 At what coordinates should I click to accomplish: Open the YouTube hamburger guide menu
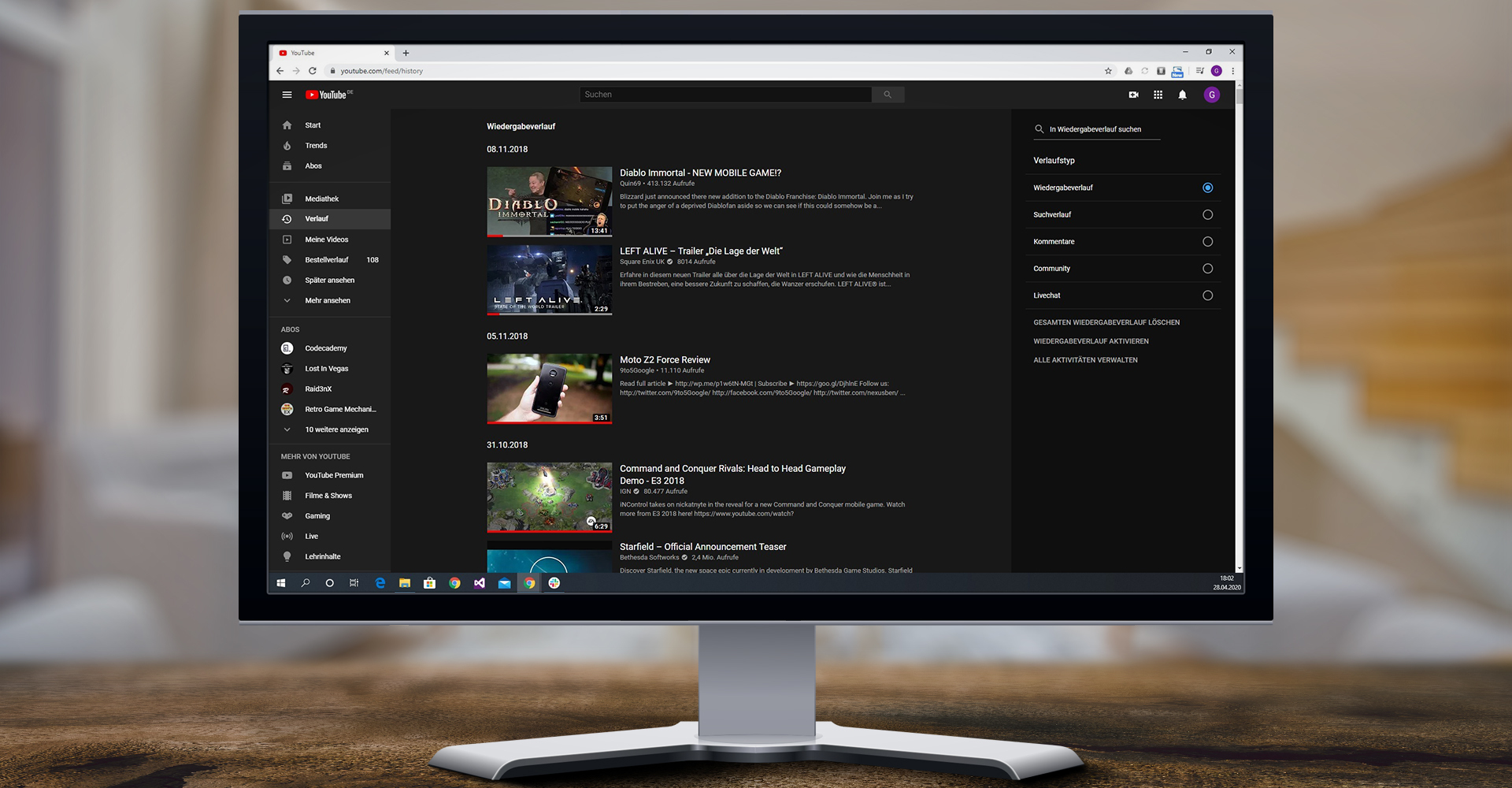pos(287,95)
